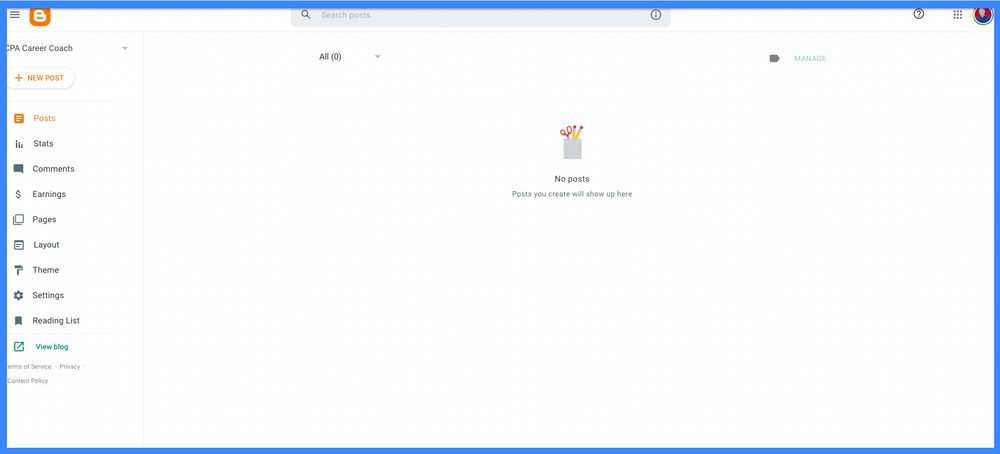
Task: Click the orange Blogger logo
Action: tap(40, 16)
